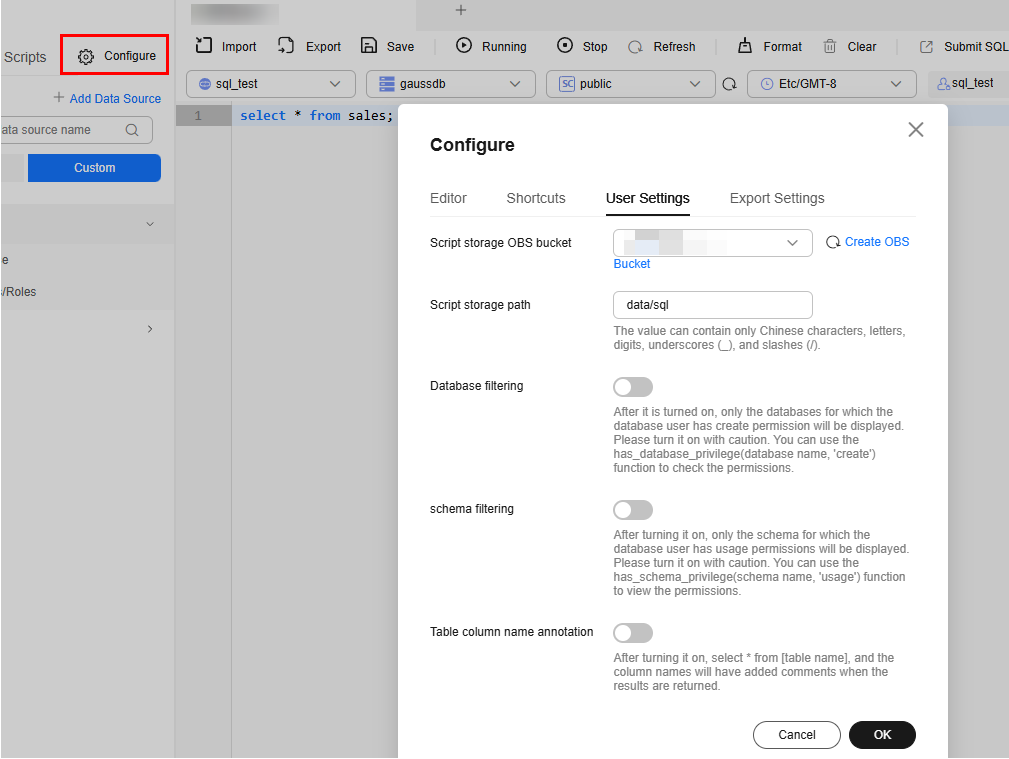Viewport: 1009px width, 759px height.
Task: Enable Table column name annotation switch
Action: point(633,633)
